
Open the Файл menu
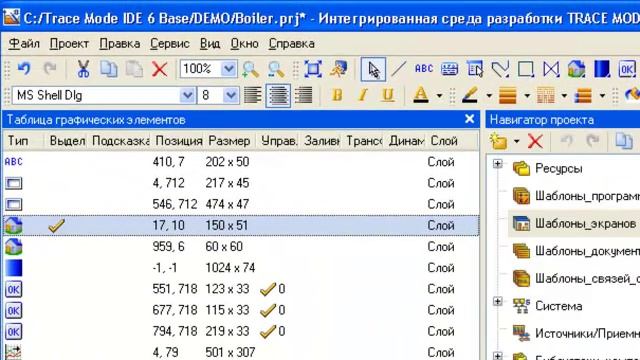point(24,44)
